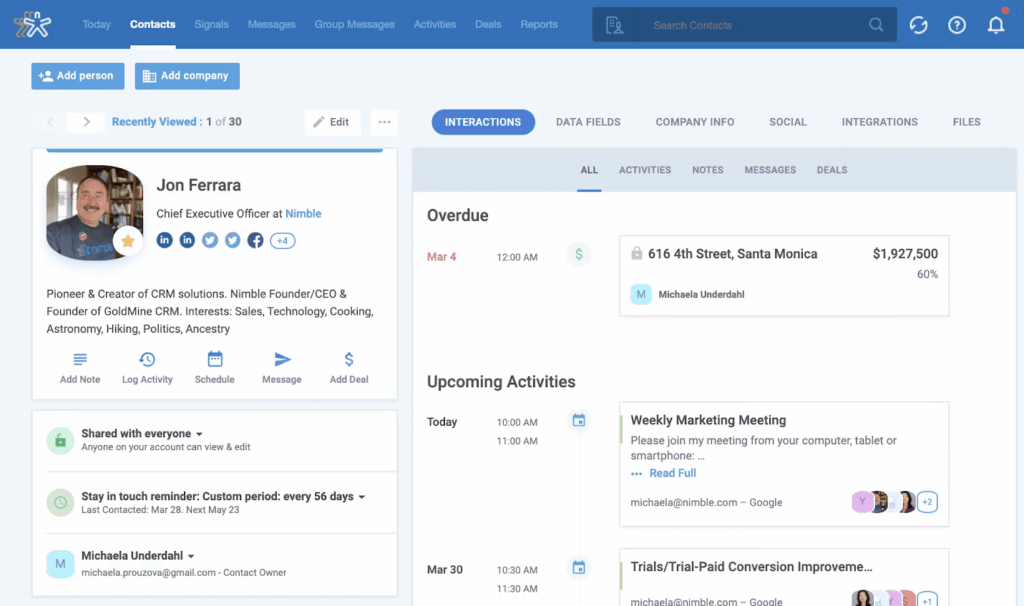Expand the Stay in touch reminder dropdown
This screenshot has height=606, width=1024.
click(x=362, y=497)
